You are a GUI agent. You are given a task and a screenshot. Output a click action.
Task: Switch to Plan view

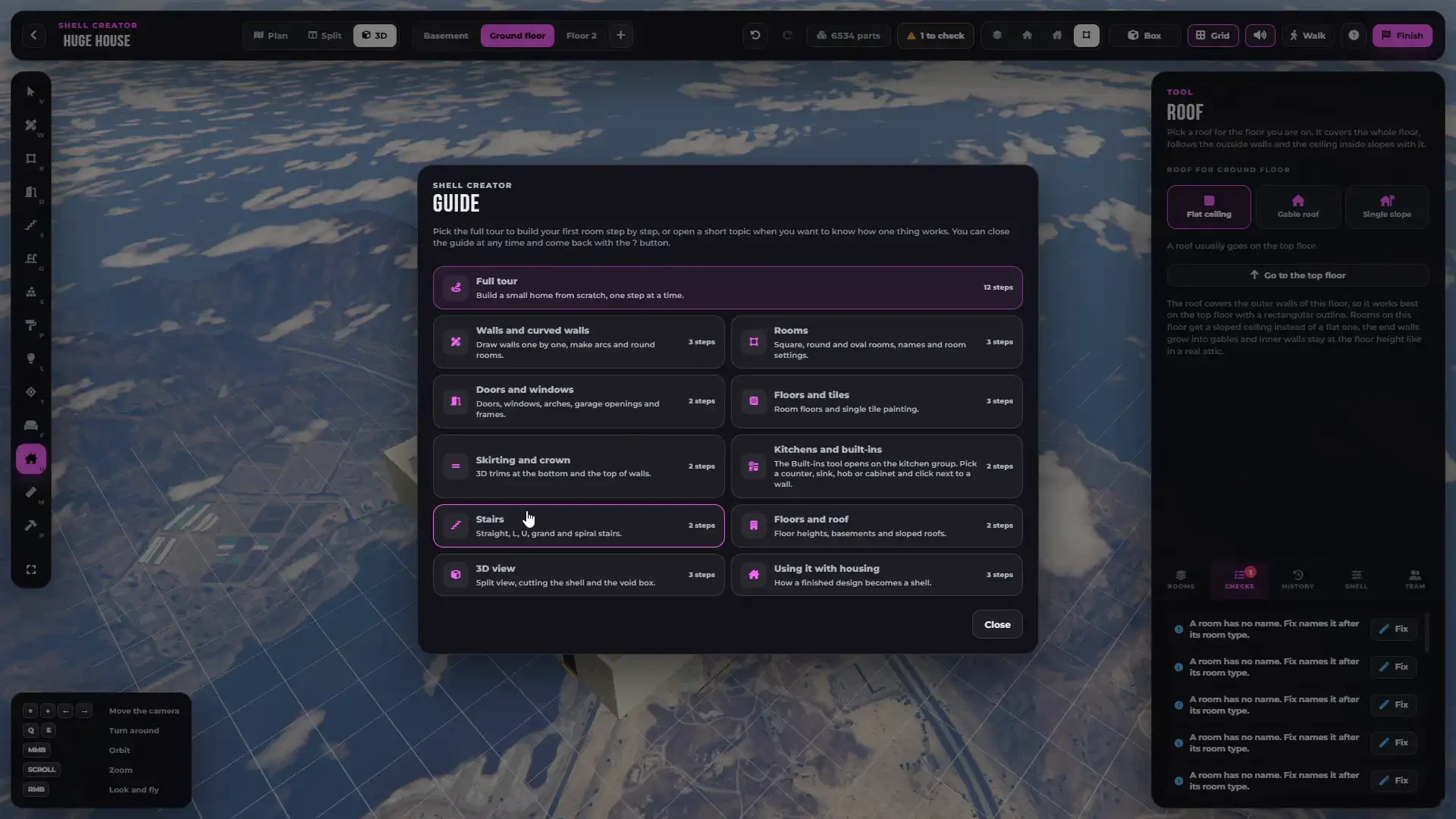(271, 36)
